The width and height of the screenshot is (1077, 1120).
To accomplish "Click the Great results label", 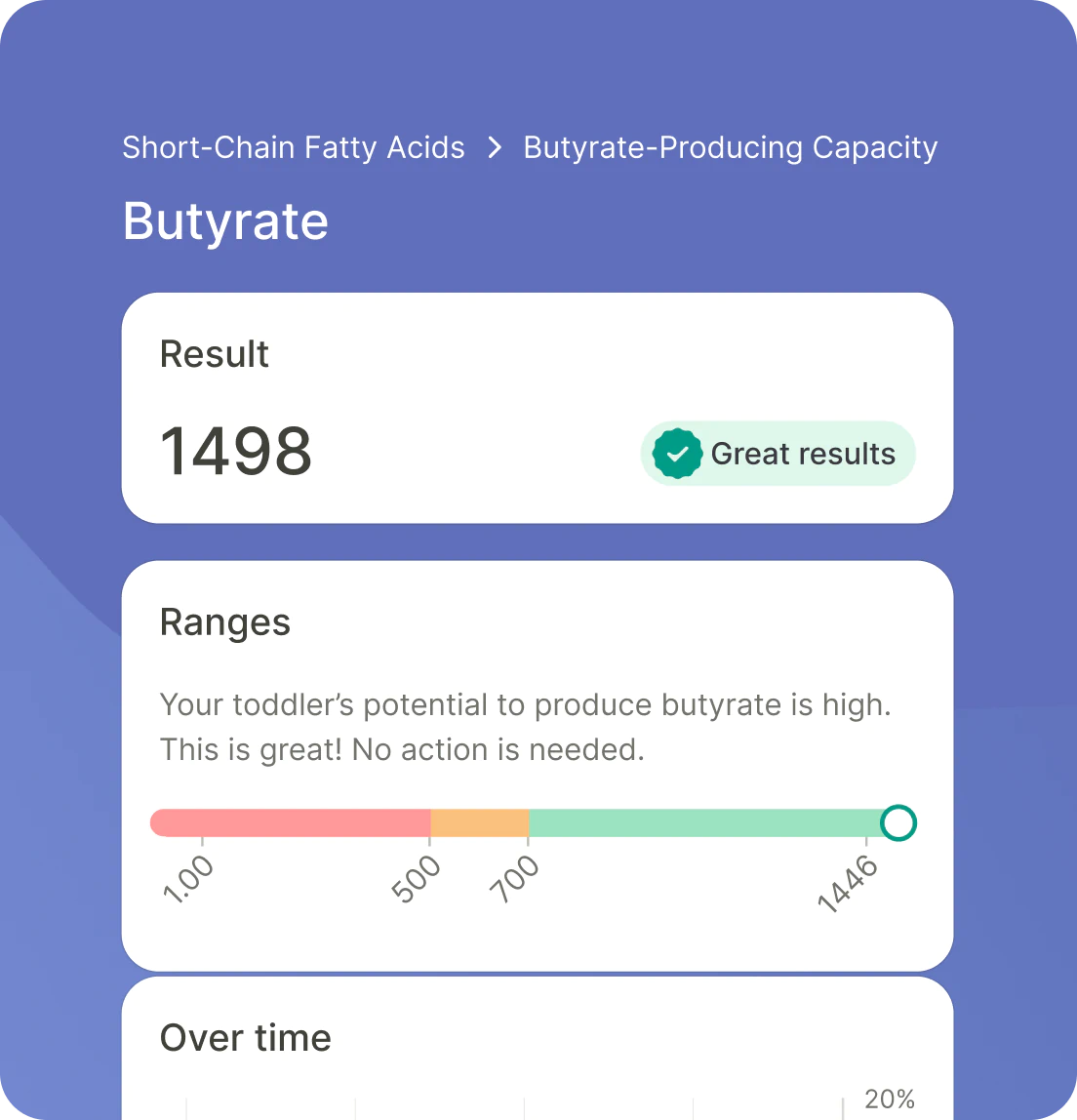I will pyautogui.click(x=803, y=453).
